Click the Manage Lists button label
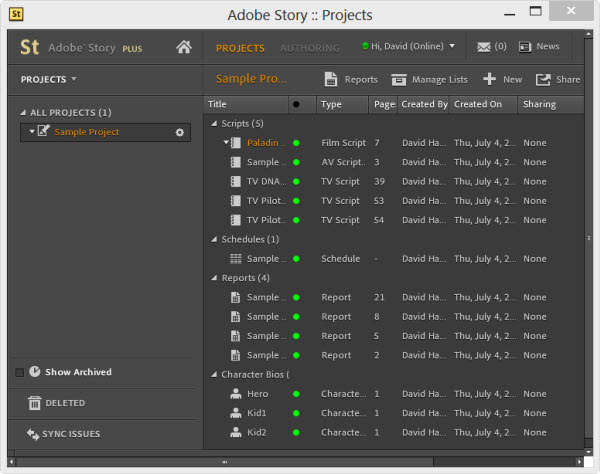The height and width of the screenshot is (474, 600). 440,80
